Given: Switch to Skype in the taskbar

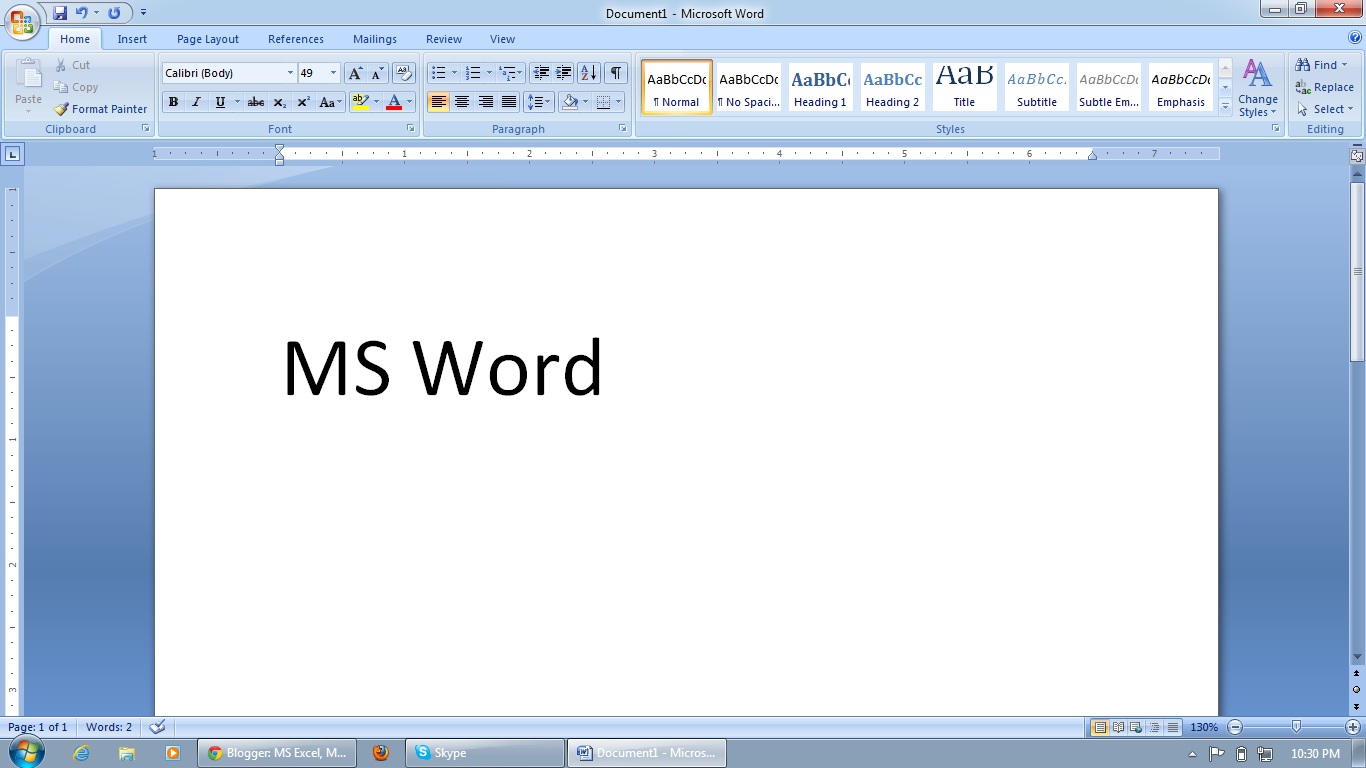Looking at the screenshot, I should click(x=485, y=753).
